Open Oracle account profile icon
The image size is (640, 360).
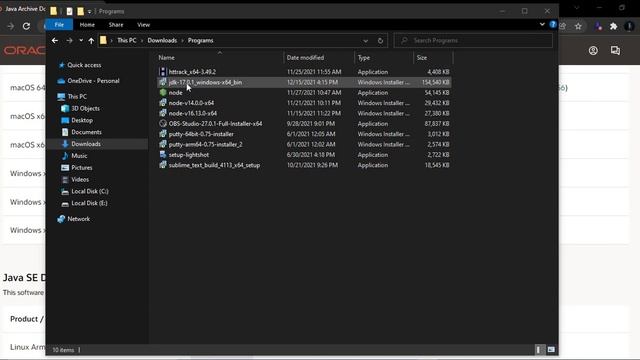[593, 51]
